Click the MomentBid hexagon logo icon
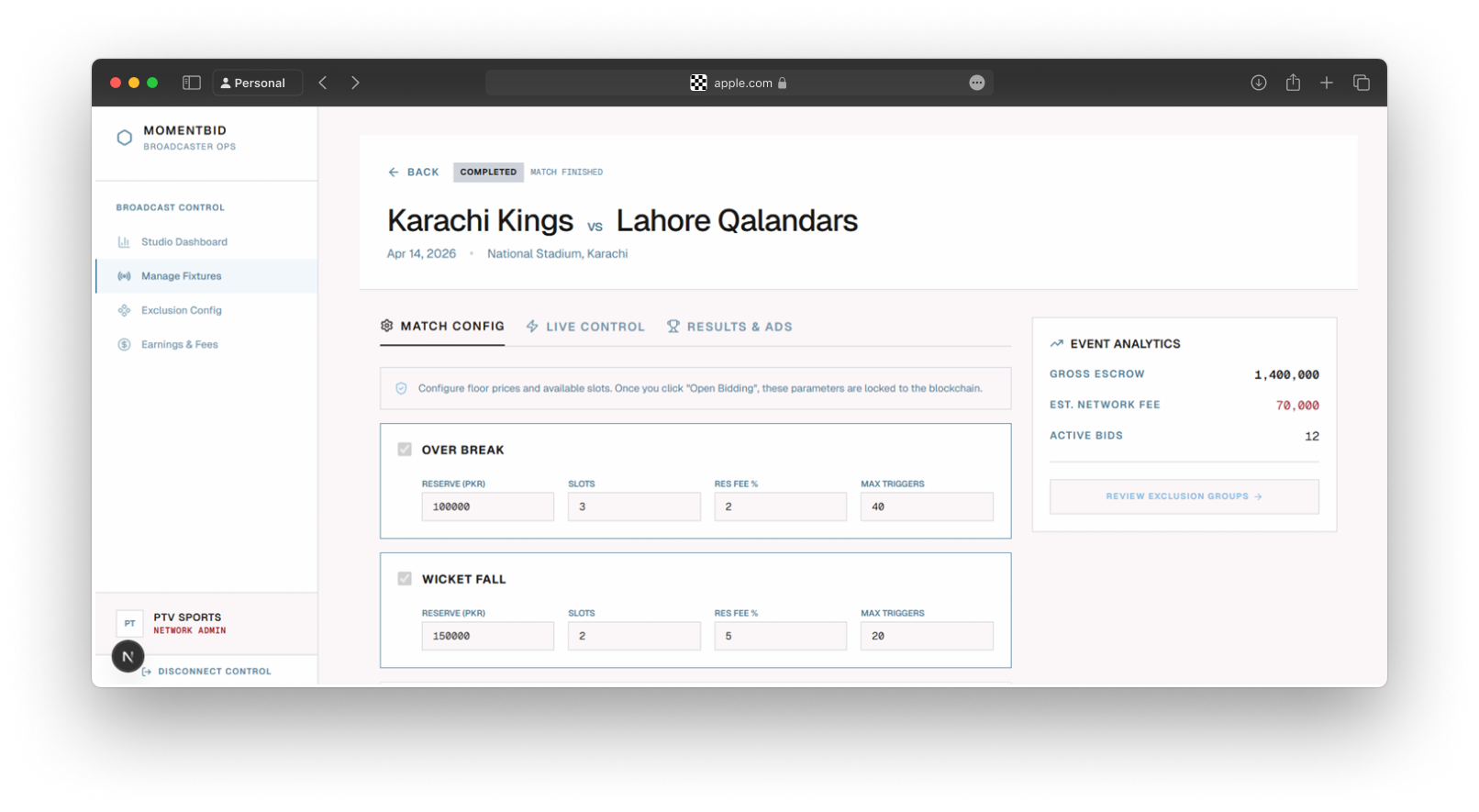The image size is (1479, 812). point(125,138)
